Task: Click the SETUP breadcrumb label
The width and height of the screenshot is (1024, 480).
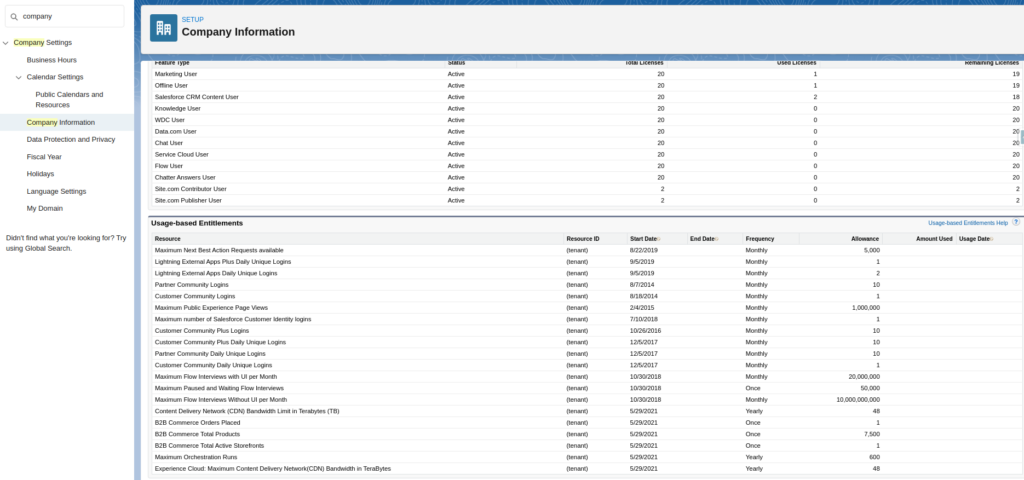Action: click(192, 19)
